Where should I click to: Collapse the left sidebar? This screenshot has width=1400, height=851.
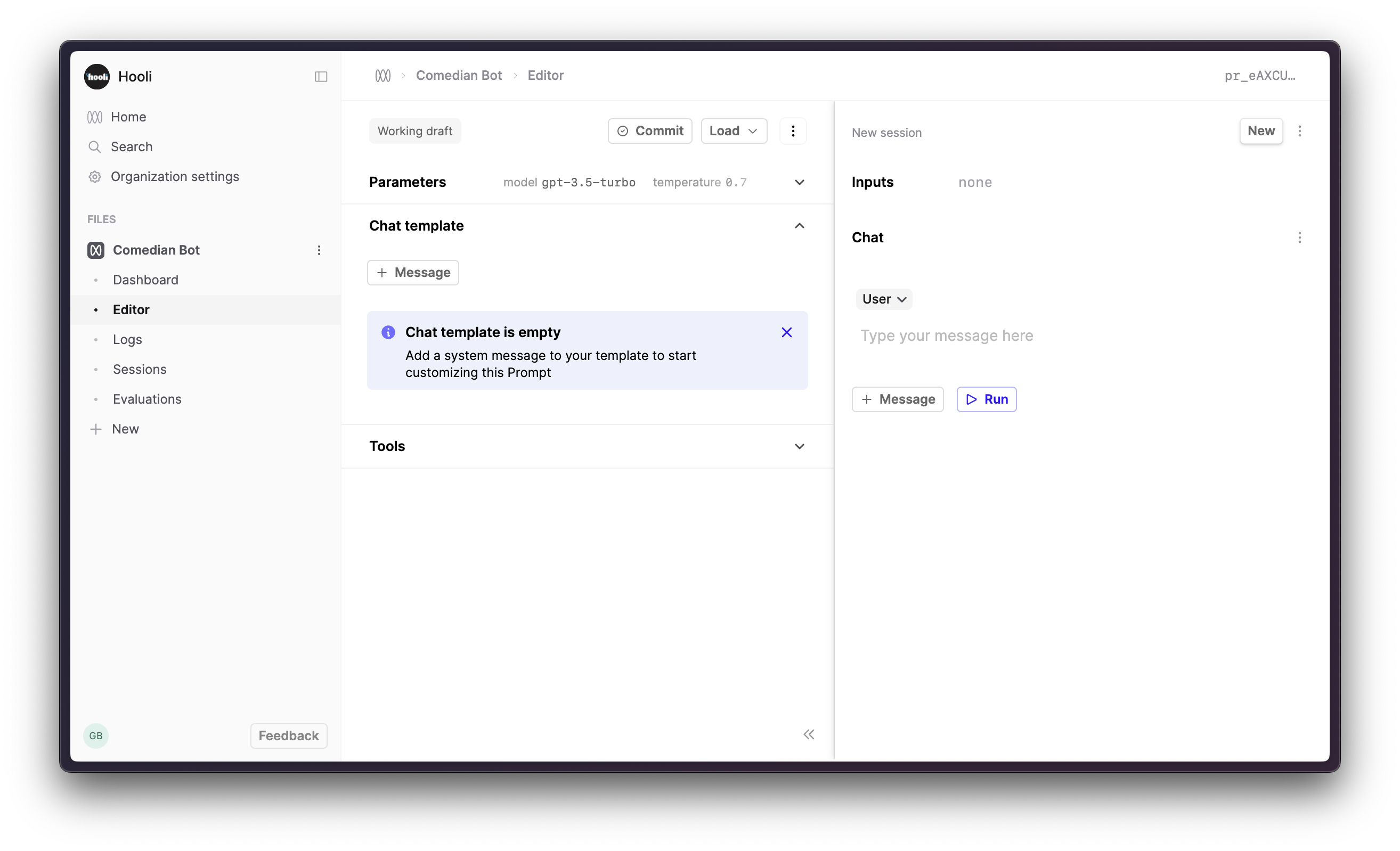point(321,76)
